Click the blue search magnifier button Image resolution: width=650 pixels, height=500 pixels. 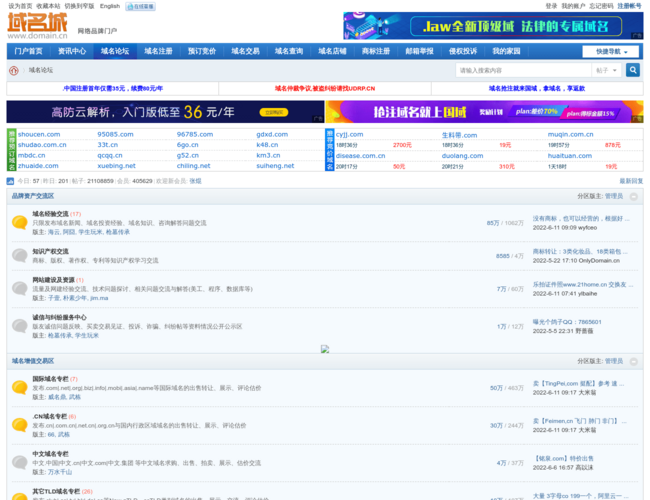pyautogui.click(x=632, y=71)
